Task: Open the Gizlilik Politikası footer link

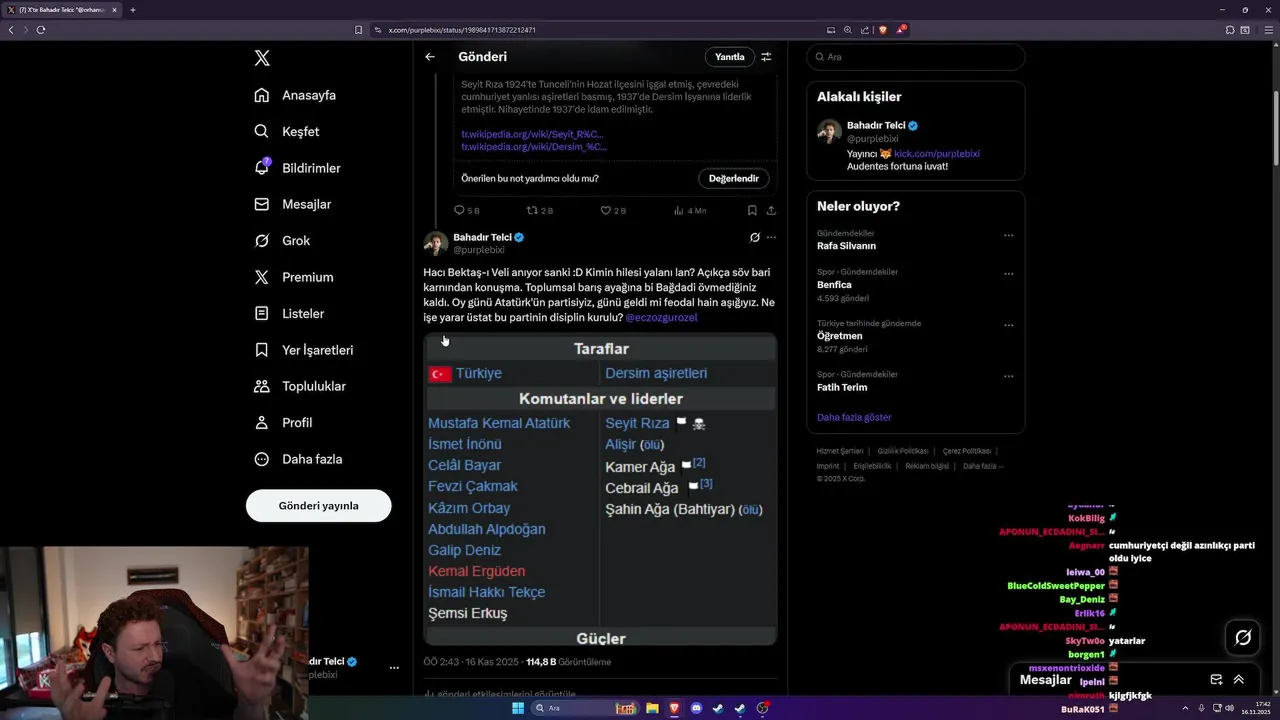Action: [903, 451]
